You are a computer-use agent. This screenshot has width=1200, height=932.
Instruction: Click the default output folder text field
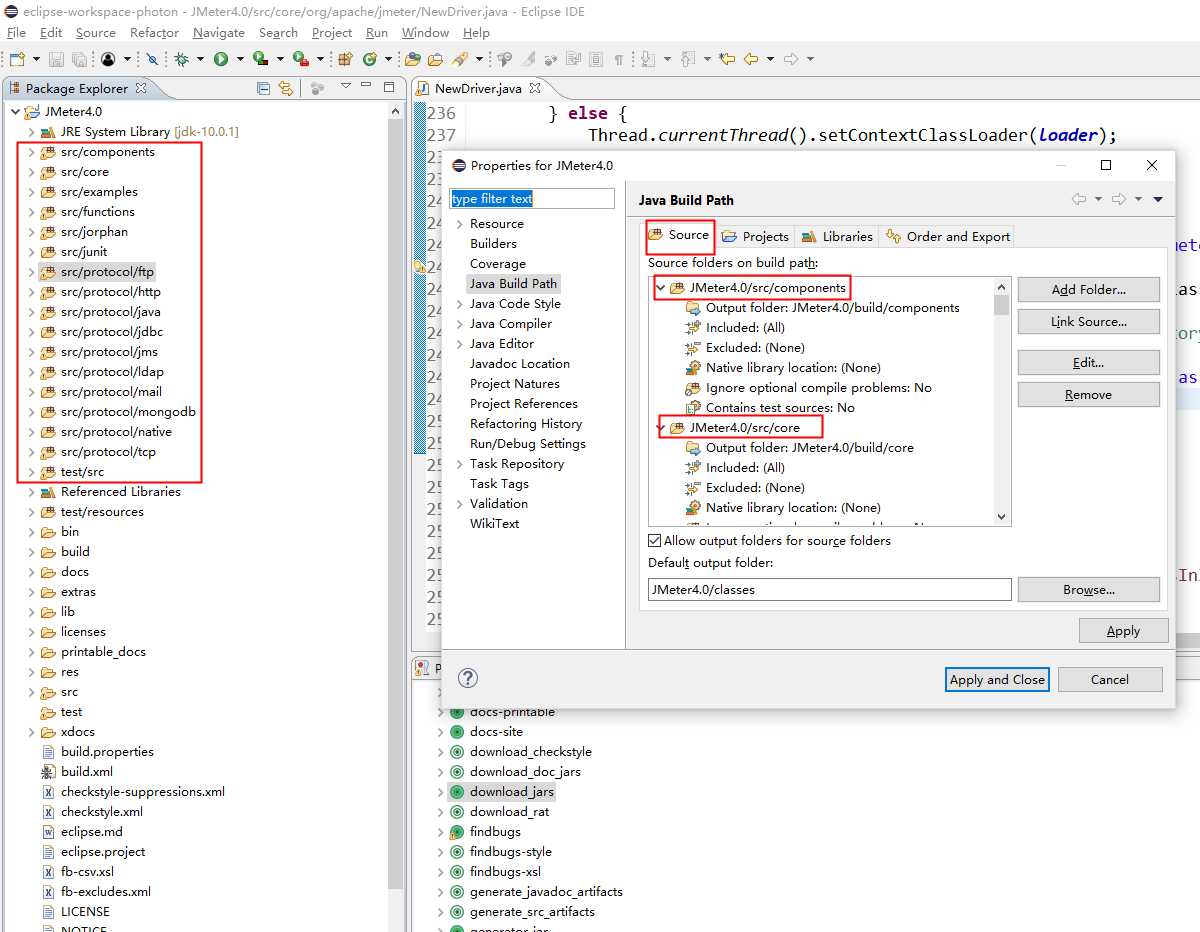coord(829,590)
